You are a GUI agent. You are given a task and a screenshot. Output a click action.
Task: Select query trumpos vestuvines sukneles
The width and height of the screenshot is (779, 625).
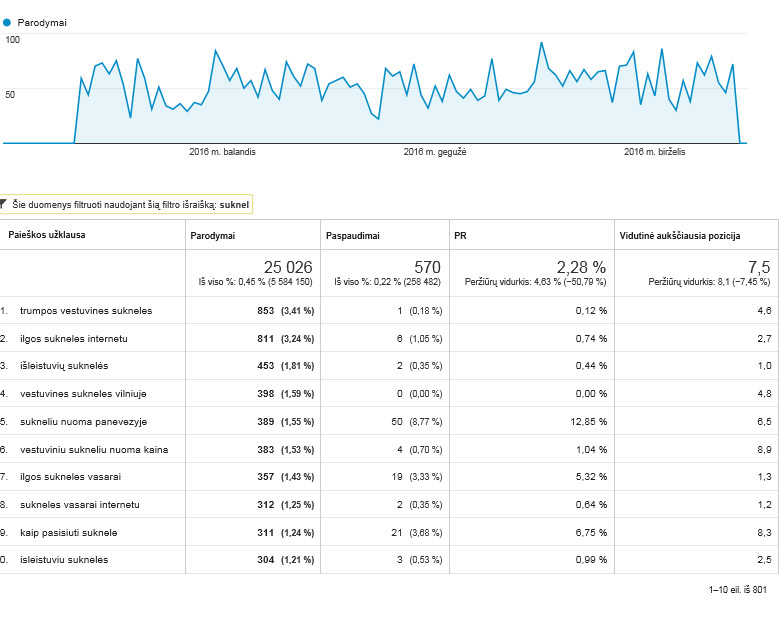(x=86, y=311)
